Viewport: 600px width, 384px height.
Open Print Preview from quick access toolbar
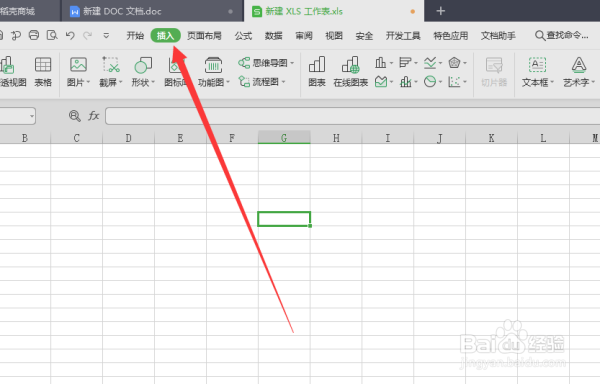52,35
